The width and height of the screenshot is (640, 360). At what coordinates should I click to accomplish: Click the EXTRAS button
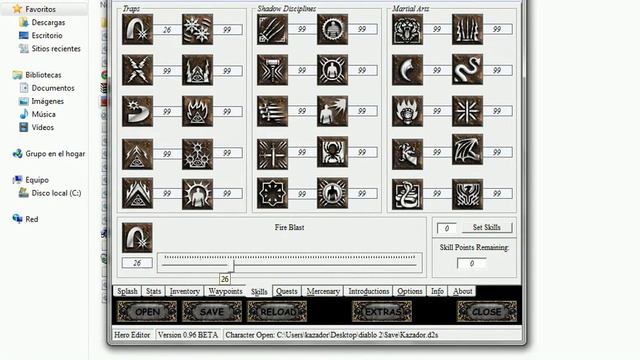[x=382, y=312]
